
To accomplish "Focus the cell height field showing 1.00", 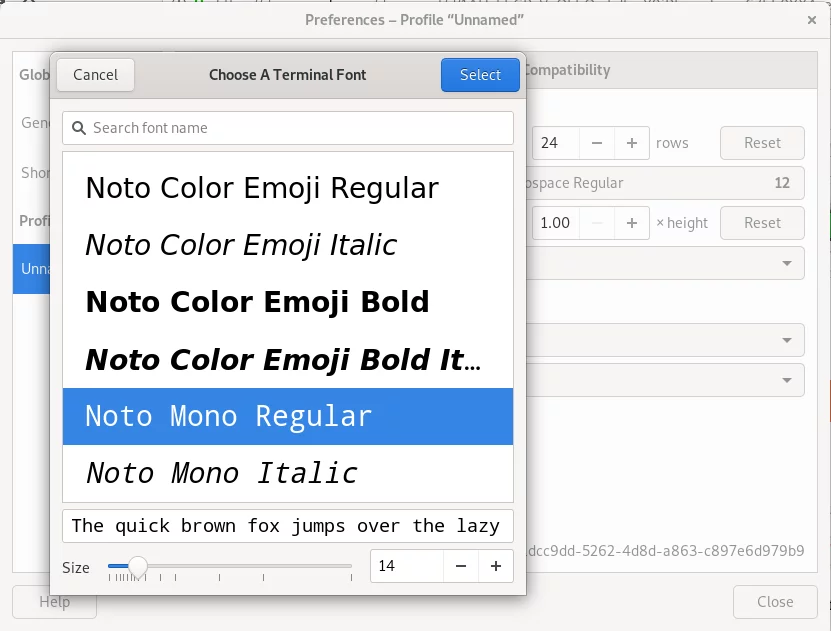I will pyautogui.click(x=556, y=223).
